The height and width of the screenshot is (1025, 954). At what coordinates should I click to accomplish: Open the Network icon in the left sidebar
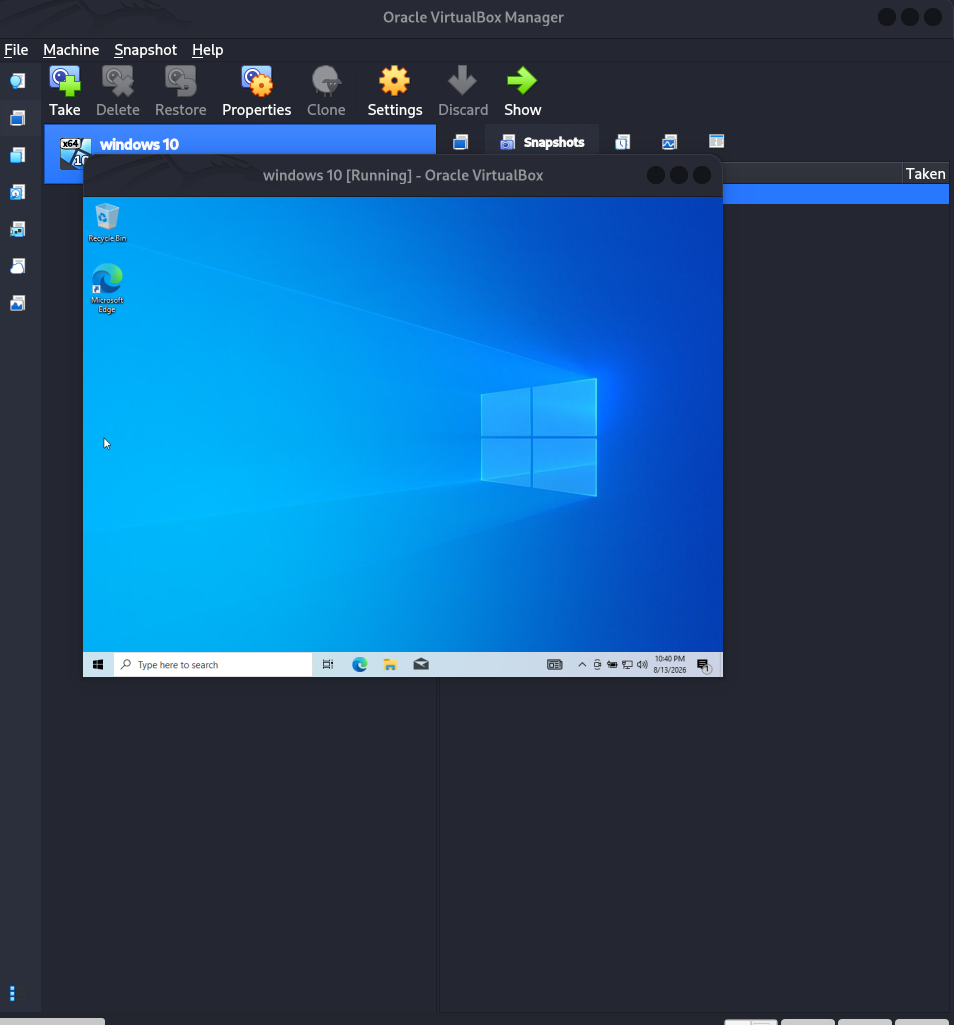click(18, 229)
